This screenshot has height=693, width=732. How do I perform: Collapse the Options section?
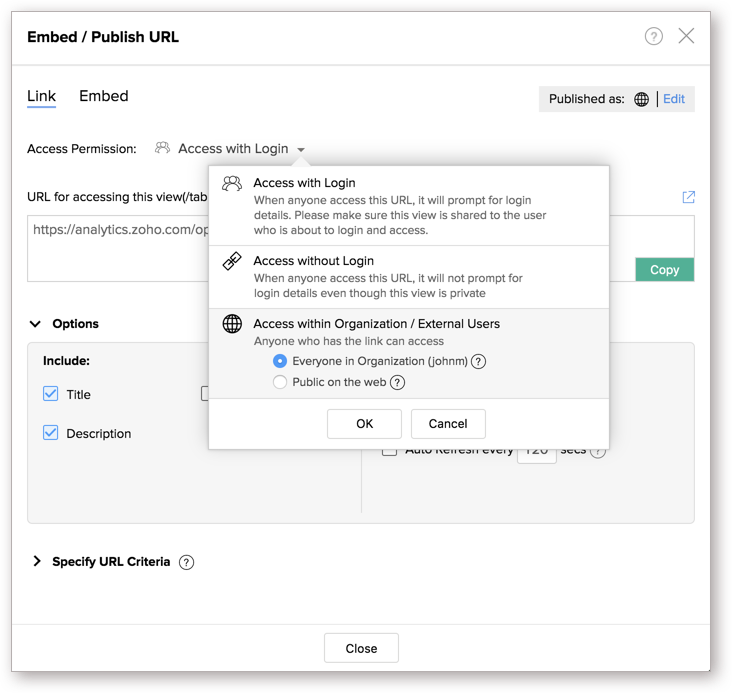click(36, 324)
